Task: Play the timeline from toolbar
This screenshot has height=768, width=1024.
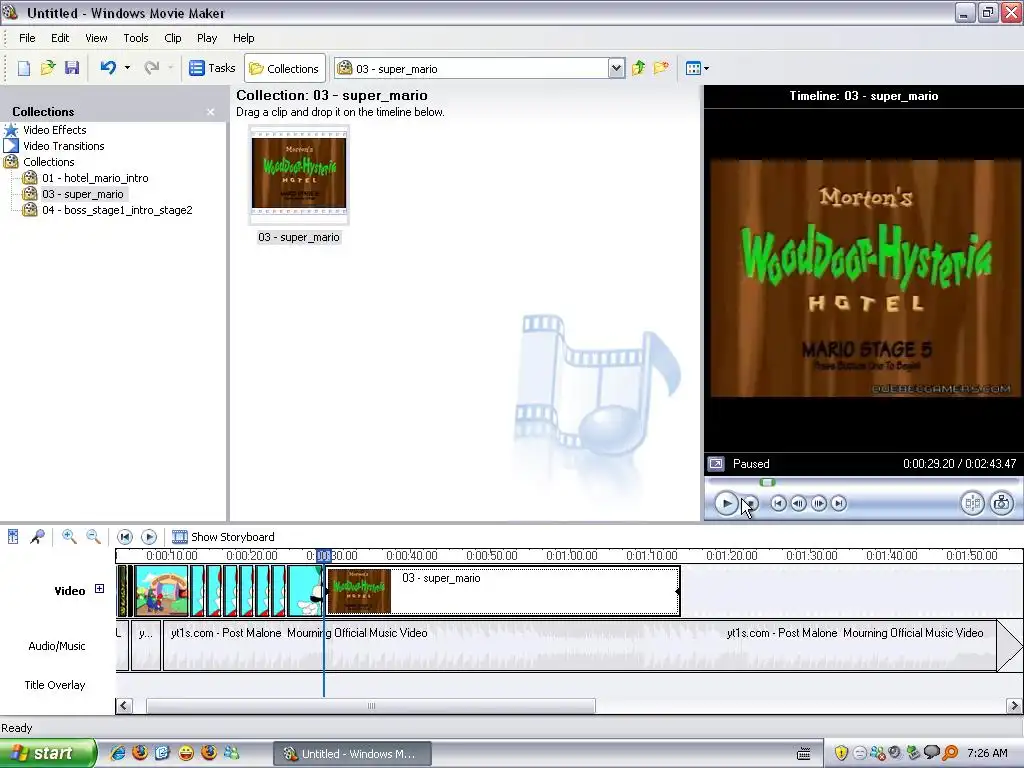Action: tap(149, 537)
